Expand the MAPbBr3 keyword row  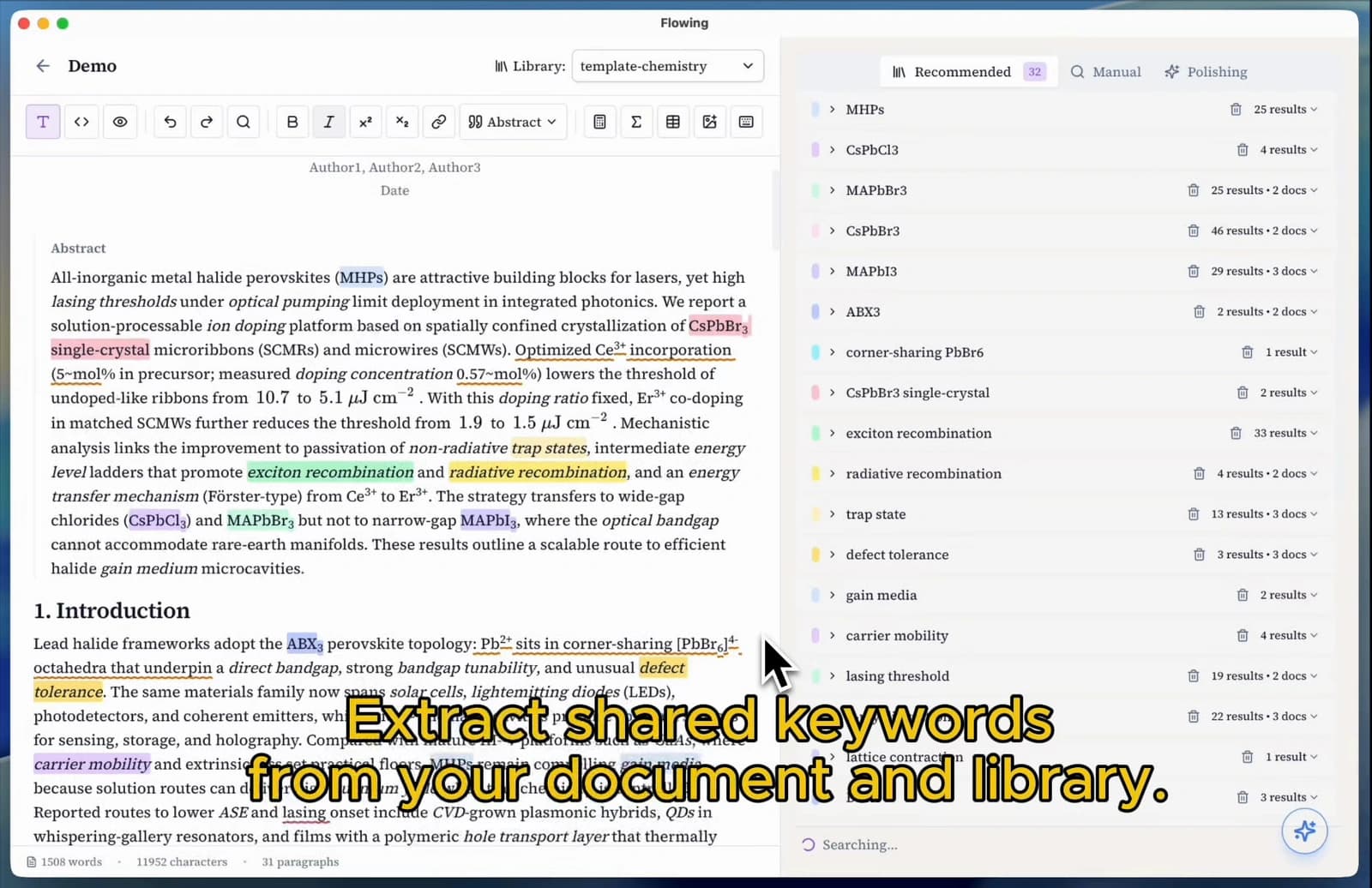tap(832, 190)
